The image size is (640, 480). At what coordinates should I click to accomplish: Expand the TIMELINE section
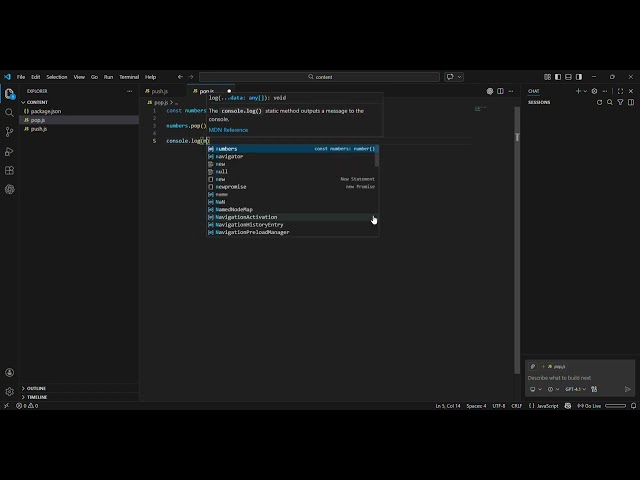tap(37, 397)
